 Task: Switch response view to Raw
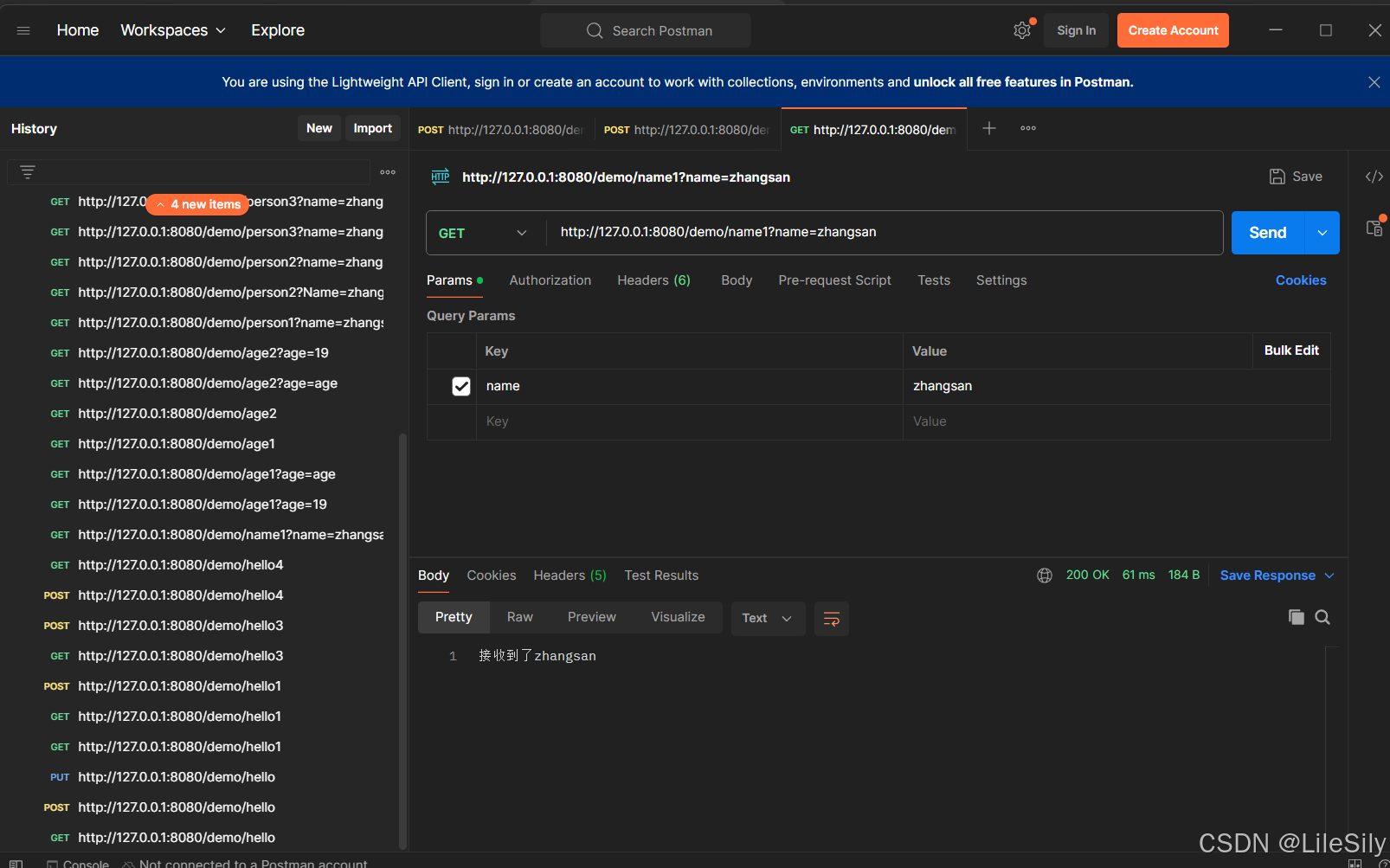(520, 617)
